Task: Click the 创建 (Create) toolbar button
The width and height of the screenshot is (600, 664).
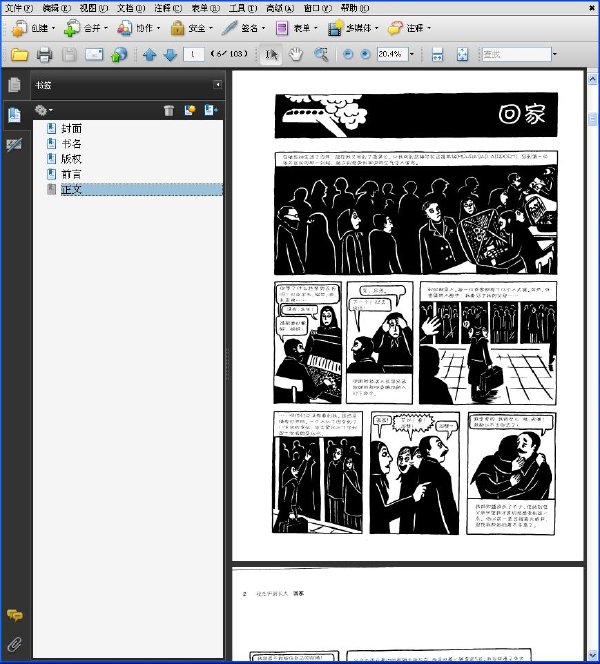Action: [x=33, y=28]
